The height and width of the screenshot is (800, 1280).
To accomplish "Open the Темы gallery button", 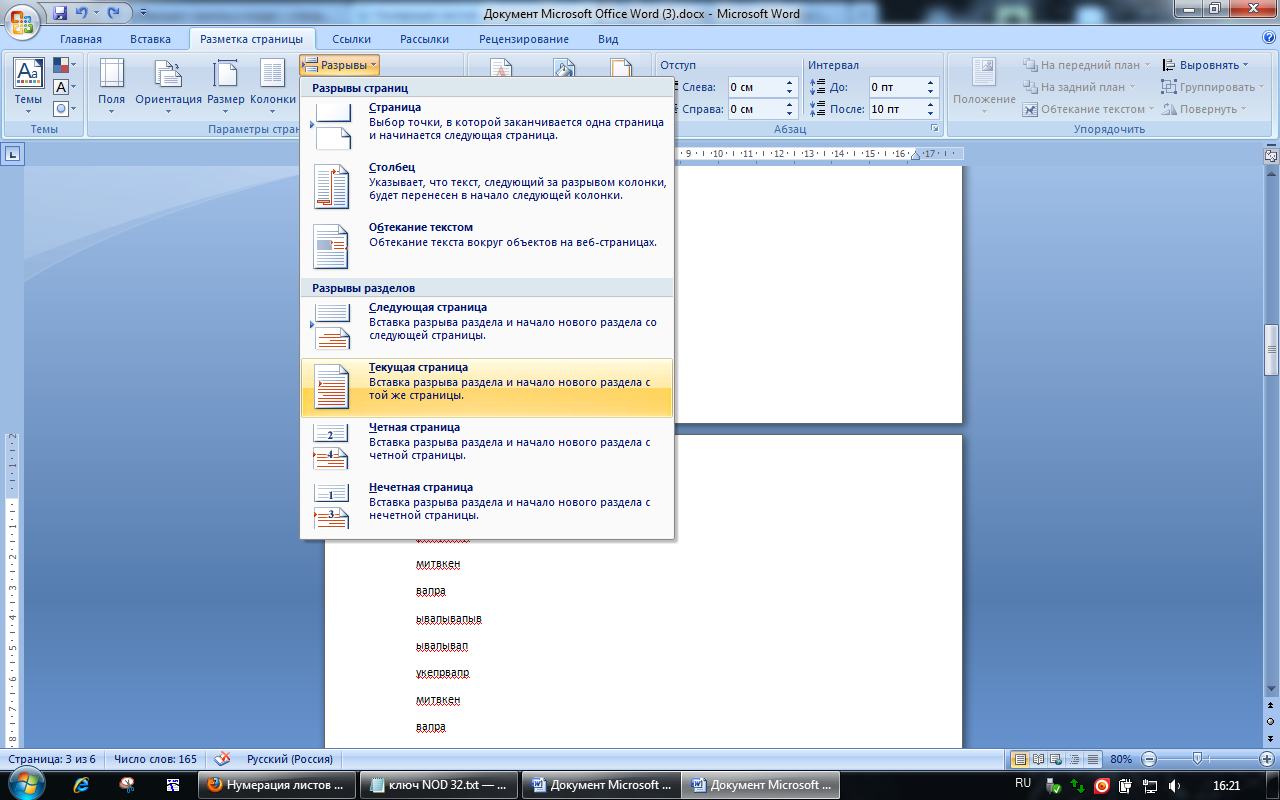I will click(x=27, y=86).
